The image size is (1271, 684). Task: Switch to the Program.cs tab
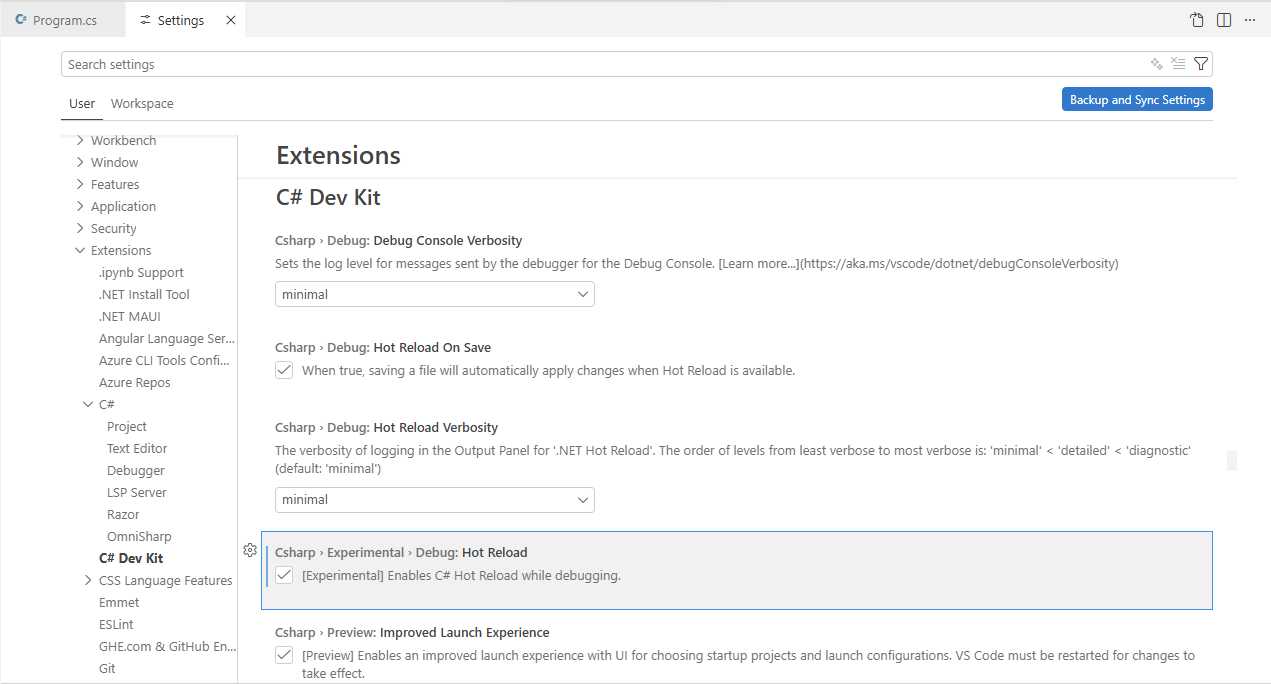(x=63, y=20)
